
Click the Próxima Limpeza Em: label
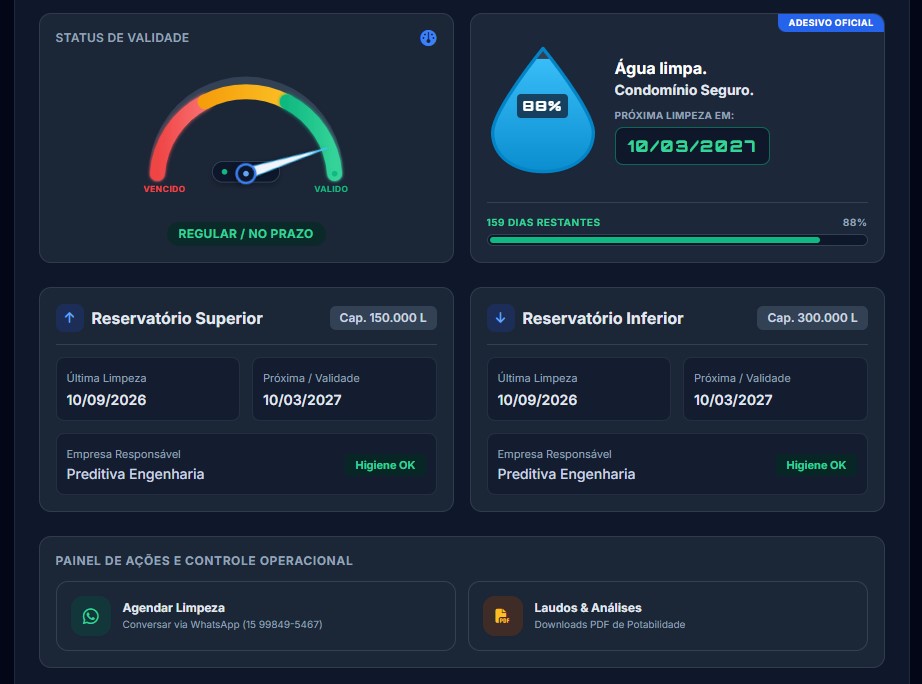point(674,115)
